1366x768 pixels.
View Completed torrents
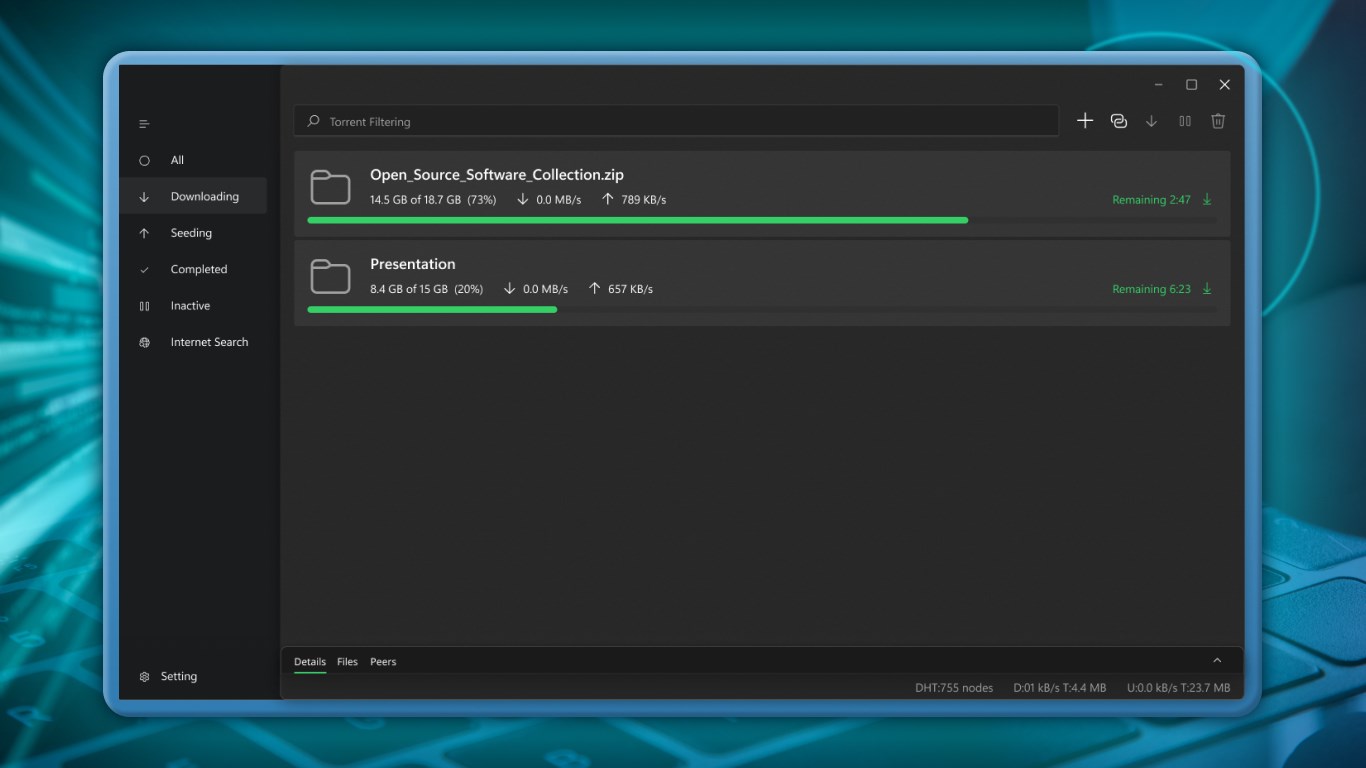(193, 269)
